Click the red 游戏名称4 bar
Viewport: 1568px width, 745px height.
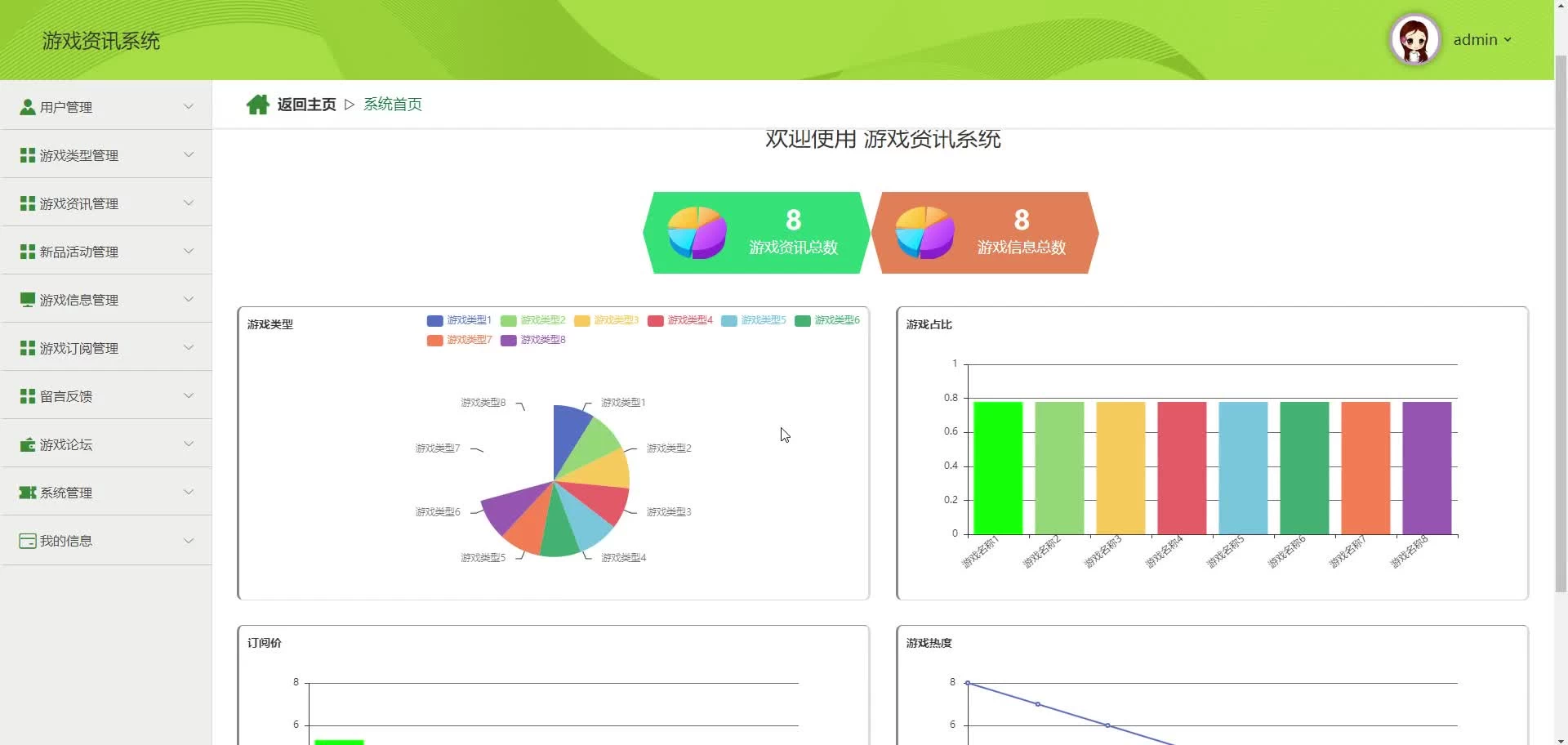(1182, 468)
